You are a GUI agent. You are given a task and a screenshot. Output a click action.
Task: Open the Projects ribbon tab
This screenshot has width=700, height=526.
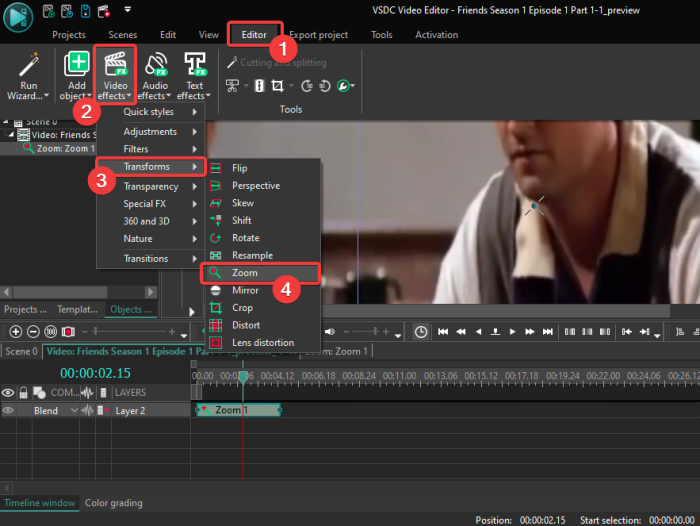[x=69, y=34]
